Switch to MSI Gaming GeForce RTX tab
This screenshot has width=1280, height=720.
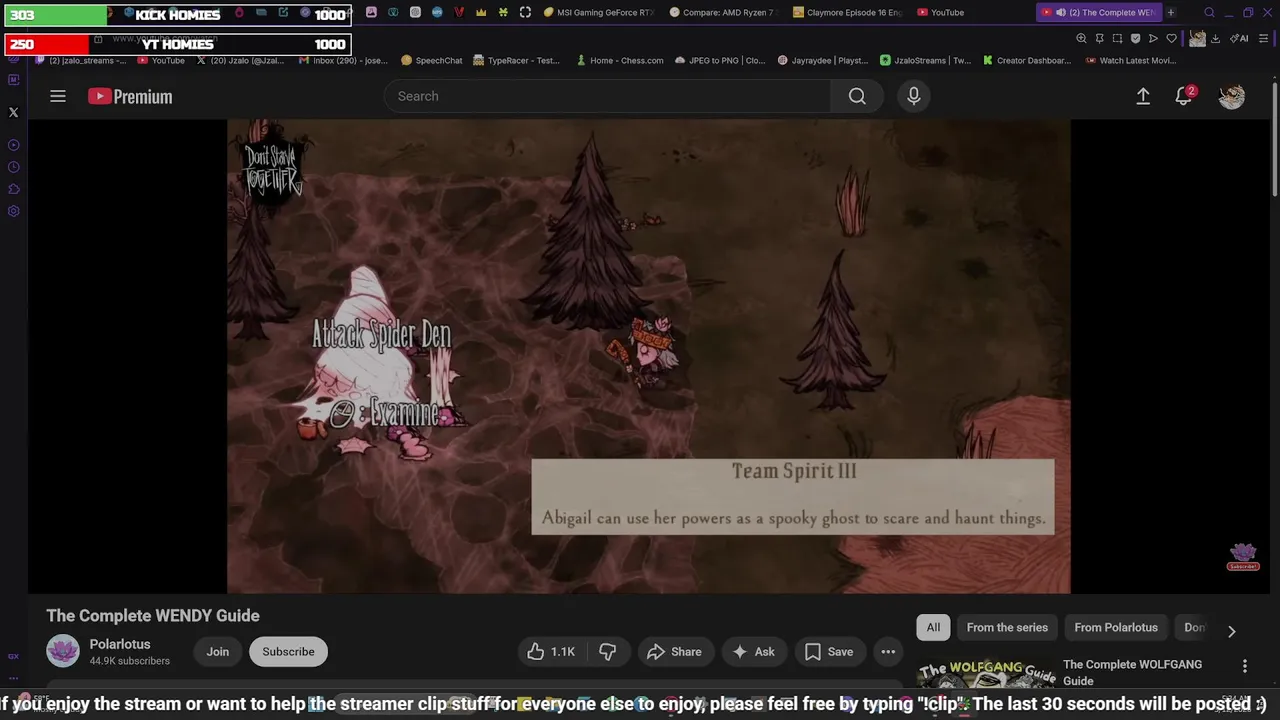point(599,12)
